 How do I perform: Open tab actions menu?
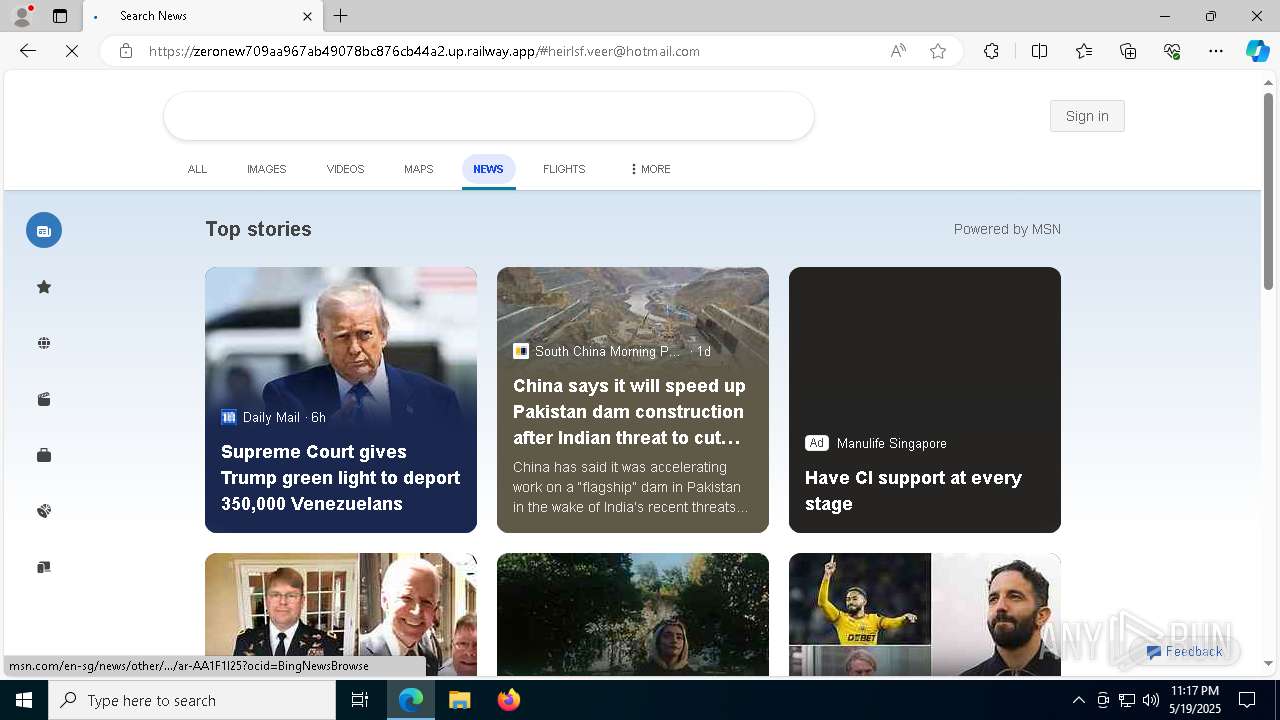pos(60,16)
